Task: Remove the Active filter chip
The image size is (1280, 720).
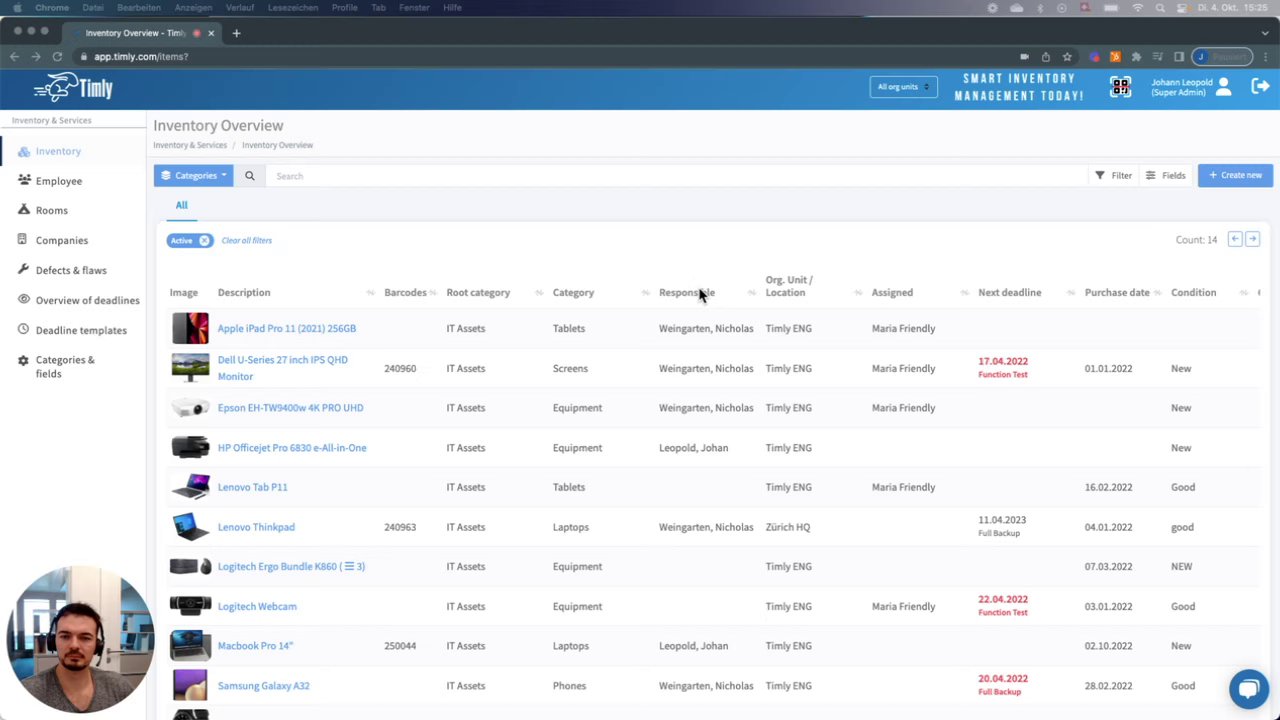Action: pos(204,240)
